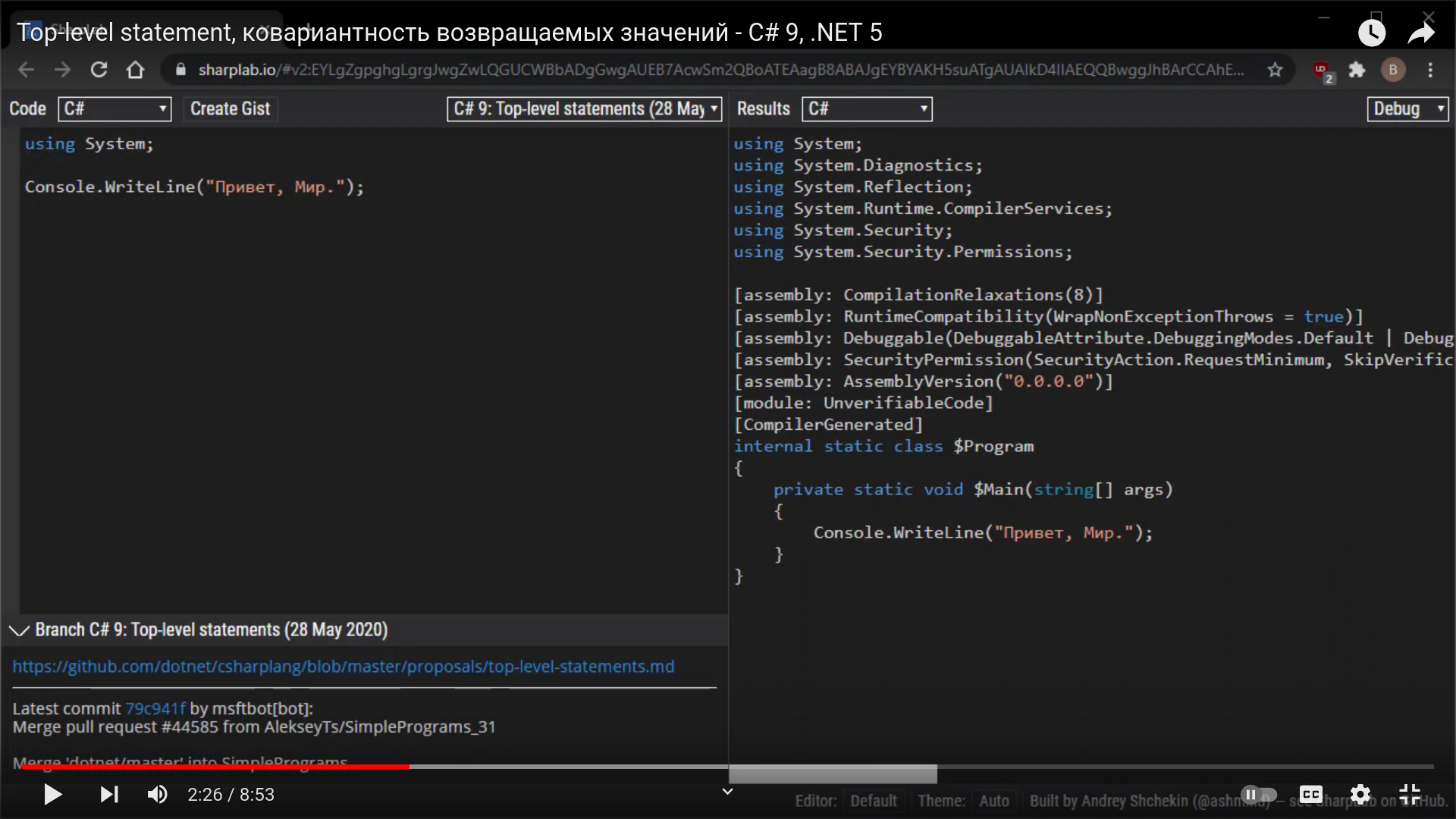Open YouTube player settings gear

(x=1360, y=794)
